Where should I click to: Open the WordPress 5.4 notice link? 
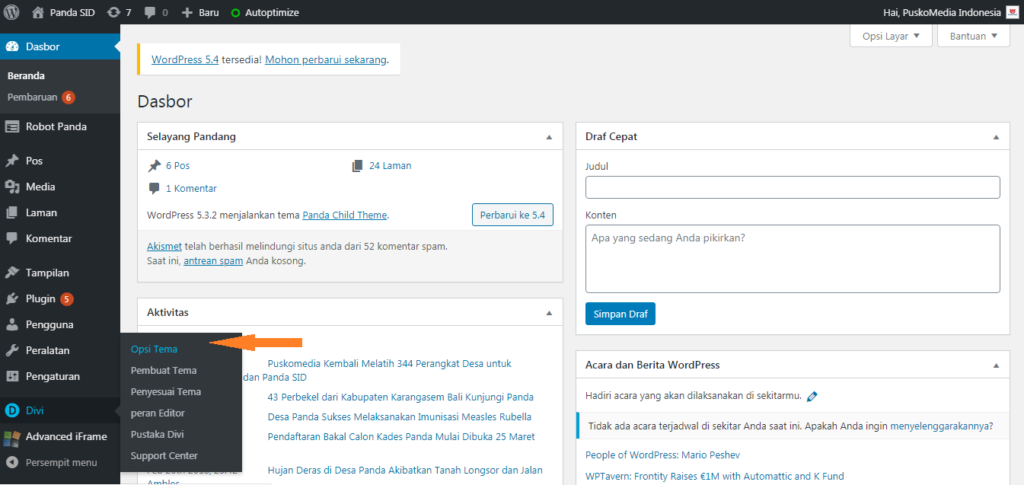(185, 59)
